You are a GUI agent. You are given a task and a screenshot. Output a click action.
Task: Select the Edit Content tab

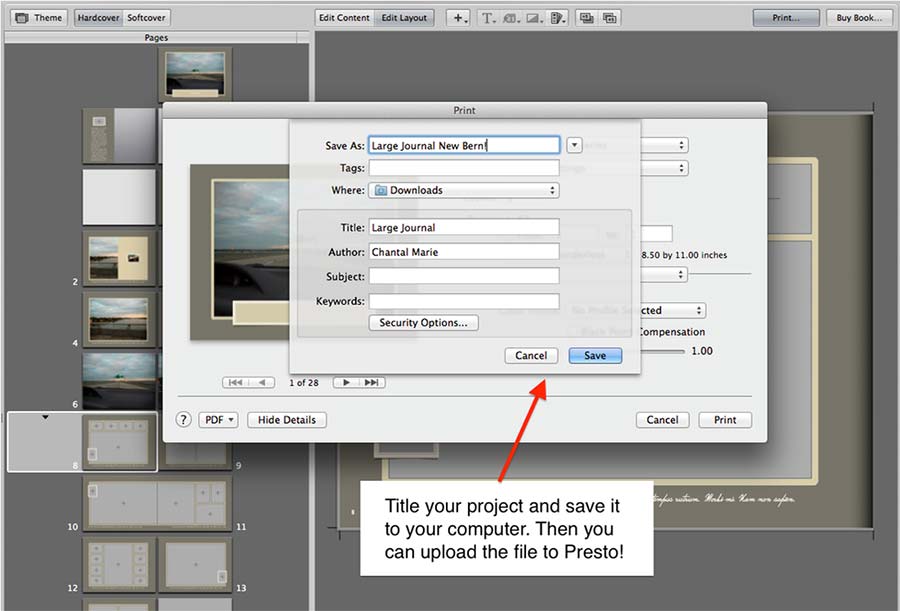pyautogui.click(x=344, y=18)
